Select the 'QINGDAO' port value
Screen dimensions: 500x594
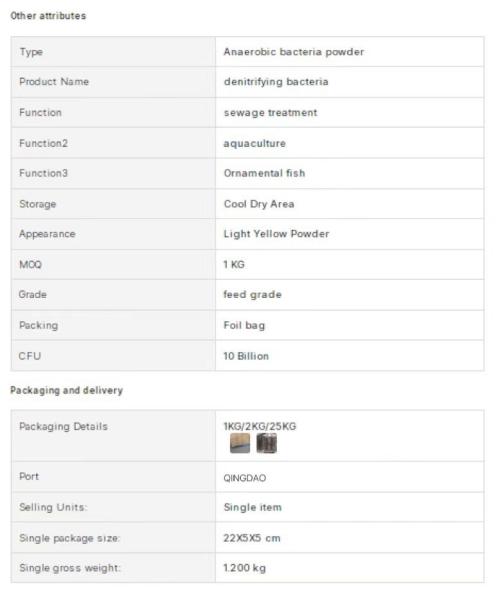[x=244, y=478]
